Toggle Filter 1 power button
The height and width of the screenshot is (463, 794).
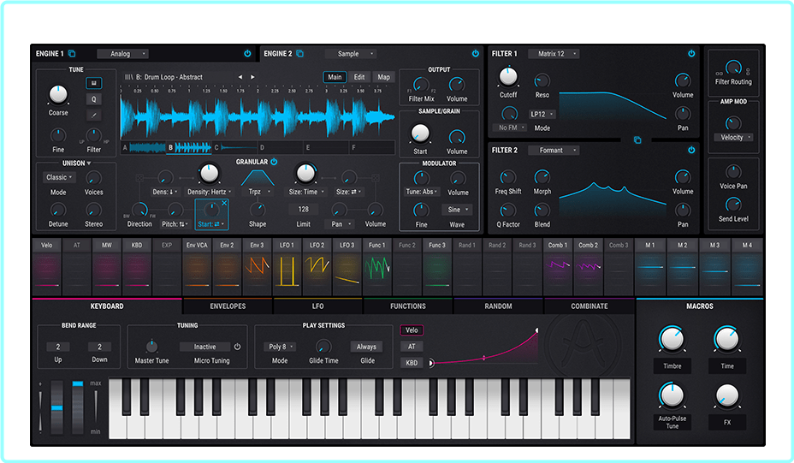690,53
